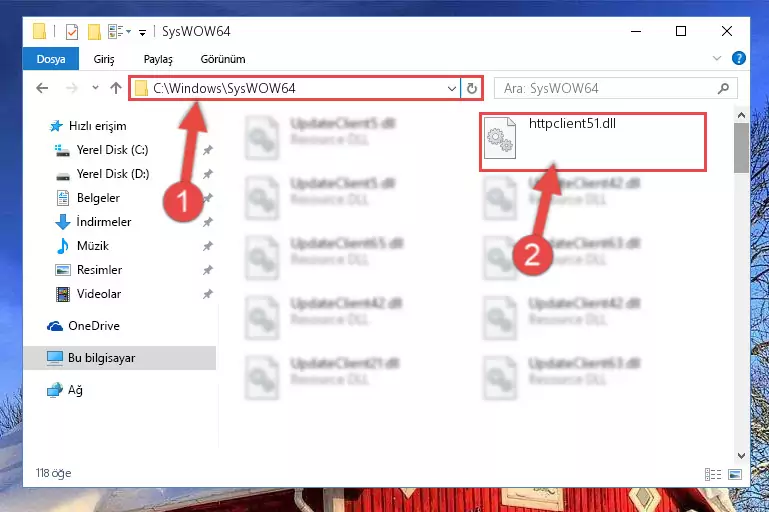769x512 pixels.
Task: Go up one folder level
Action: pos(116,88)
